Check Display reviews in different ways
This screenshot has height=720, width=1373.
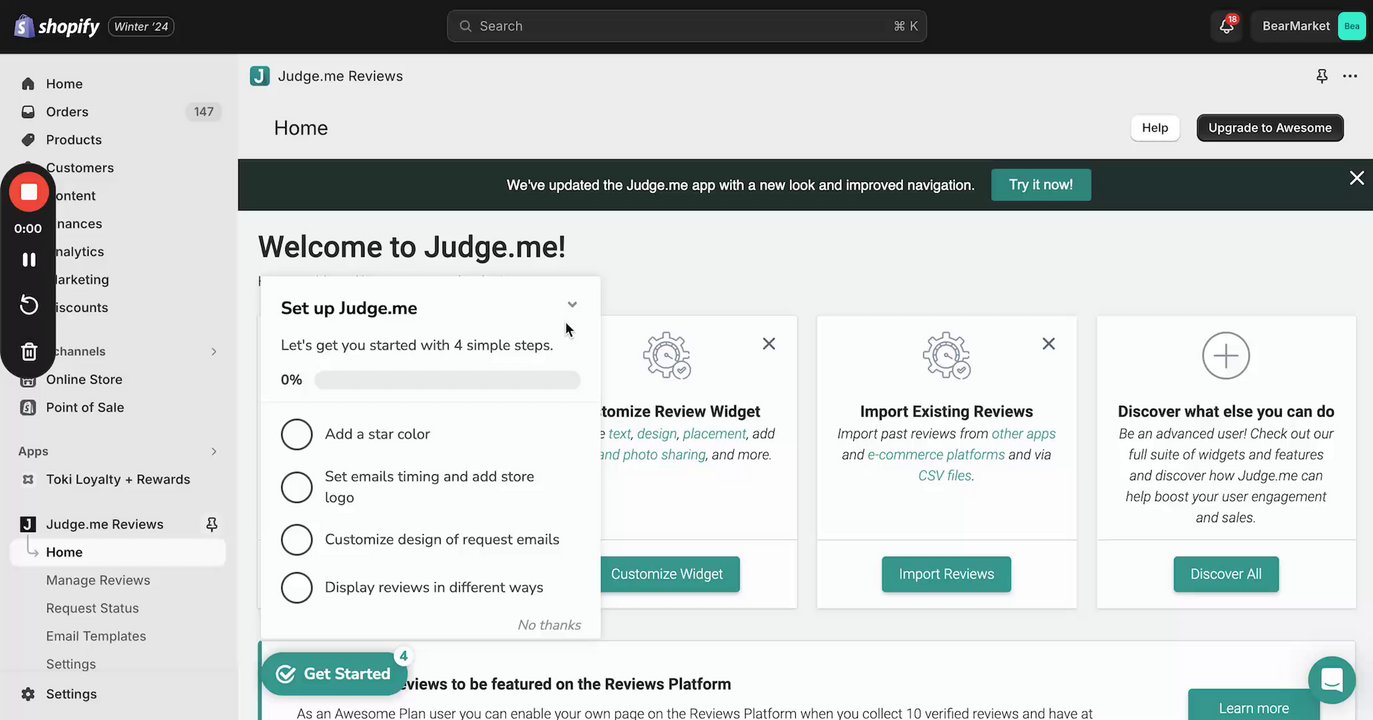(x=297, y=587)
